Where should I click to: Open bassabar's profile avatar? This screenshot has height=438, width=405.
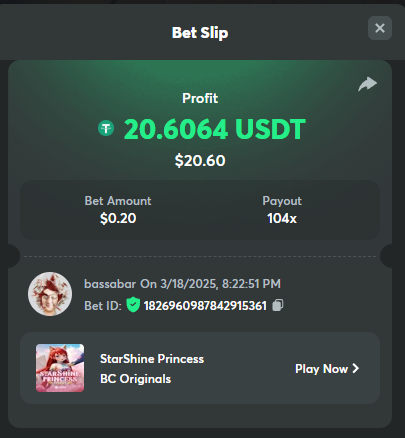click(50, 294)
